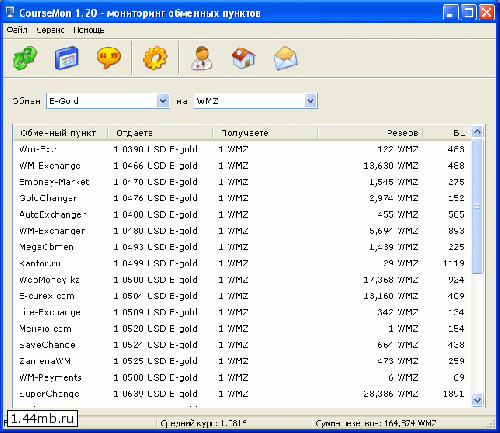Viewport: 500px width, 433px height.
Task: Click the 1.0520 USD E-gold rate cell
Action: point(155,329)
